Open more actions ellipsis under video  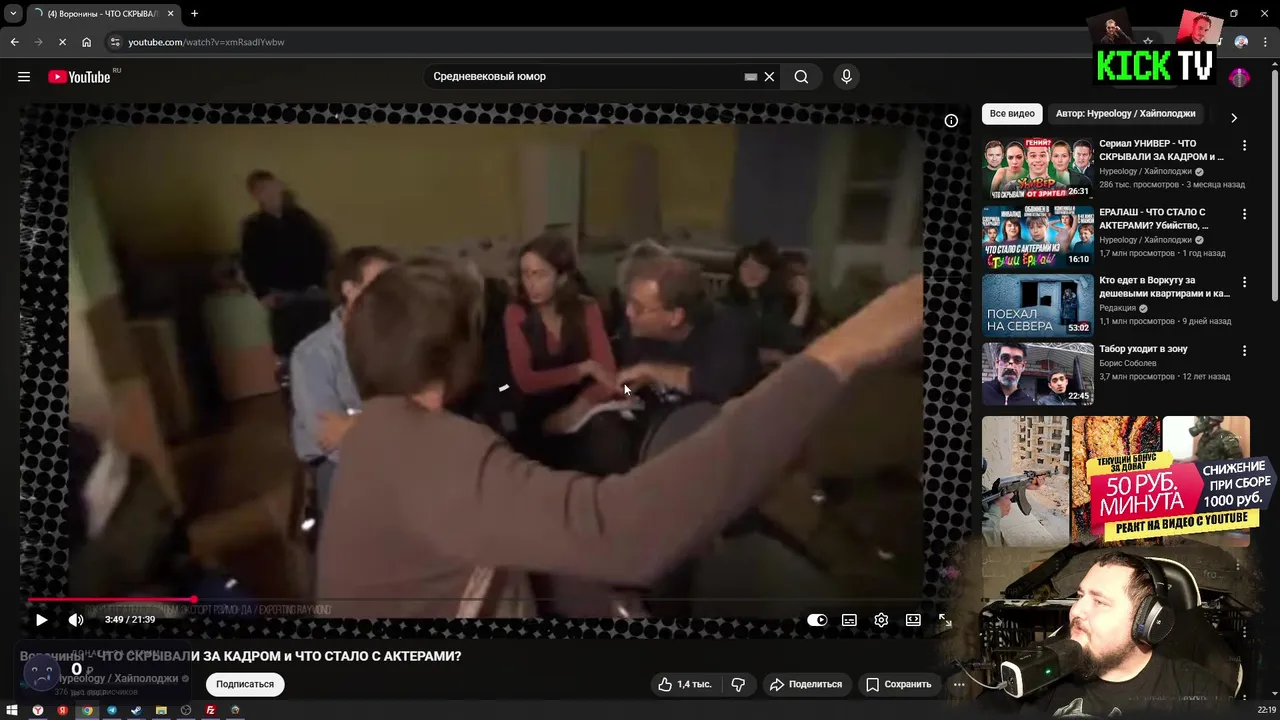point(959,684)
